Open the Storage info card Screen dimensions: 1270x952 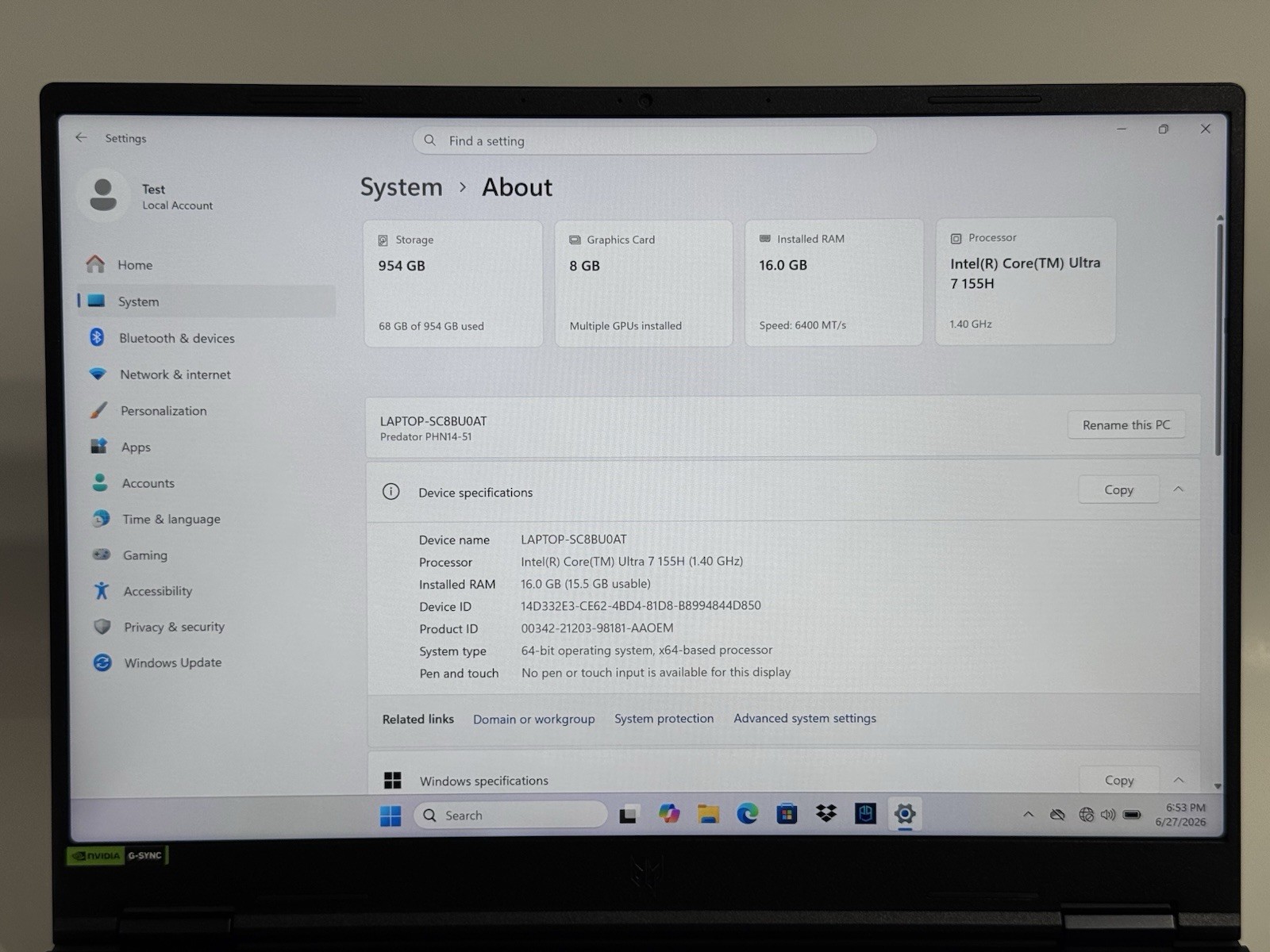[453, 284]
